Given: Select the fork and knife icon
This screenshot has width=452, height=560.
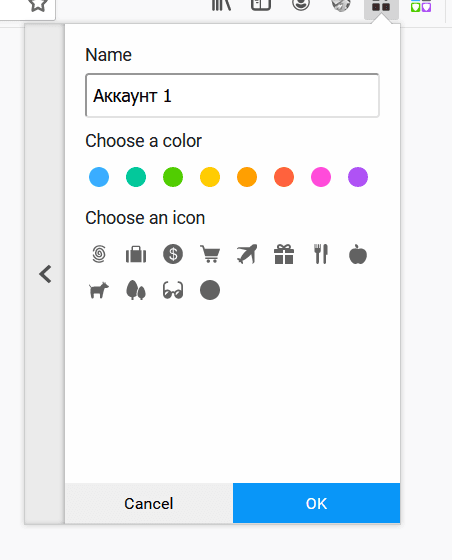Looking at the screenshot, I should click(x=321, y=254).
